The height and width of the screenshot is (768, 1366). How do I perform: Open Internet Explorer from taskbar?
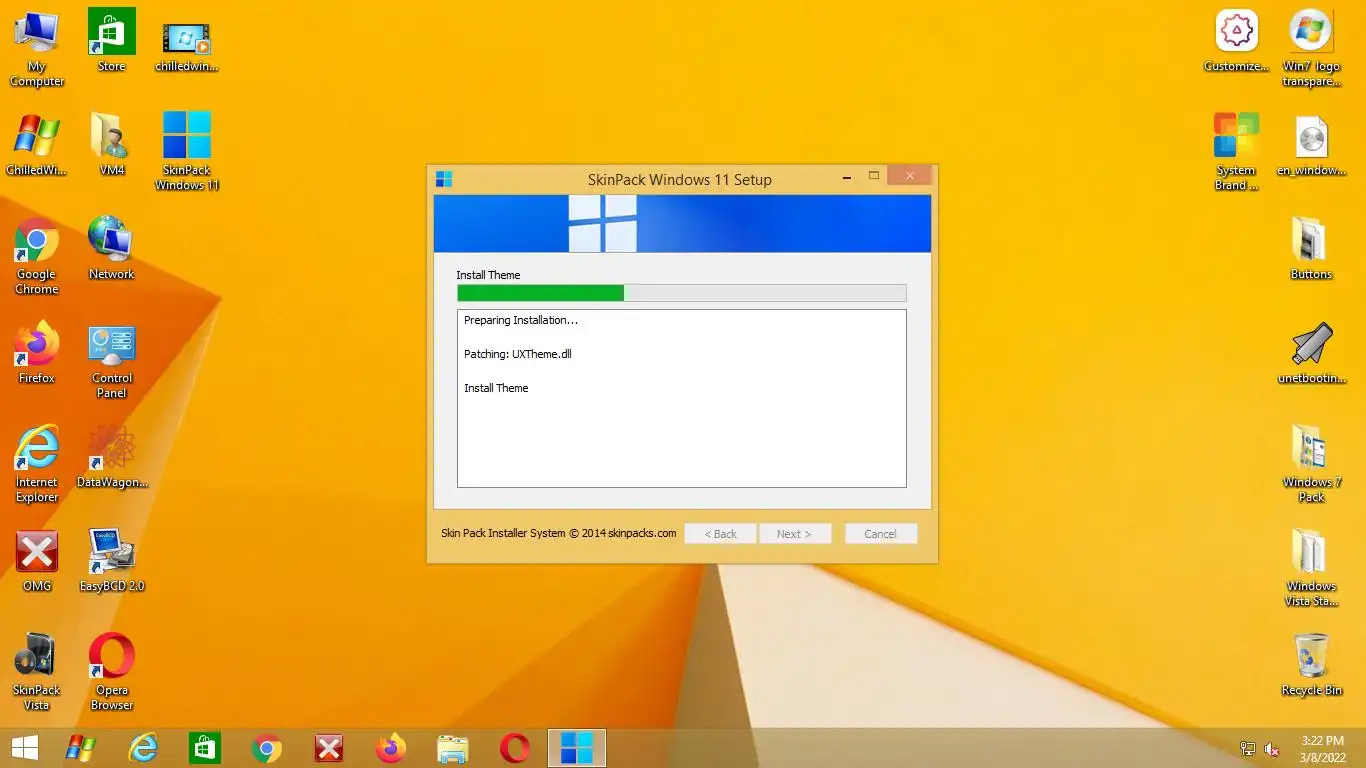pyautogui.click(x=143, y=748)
